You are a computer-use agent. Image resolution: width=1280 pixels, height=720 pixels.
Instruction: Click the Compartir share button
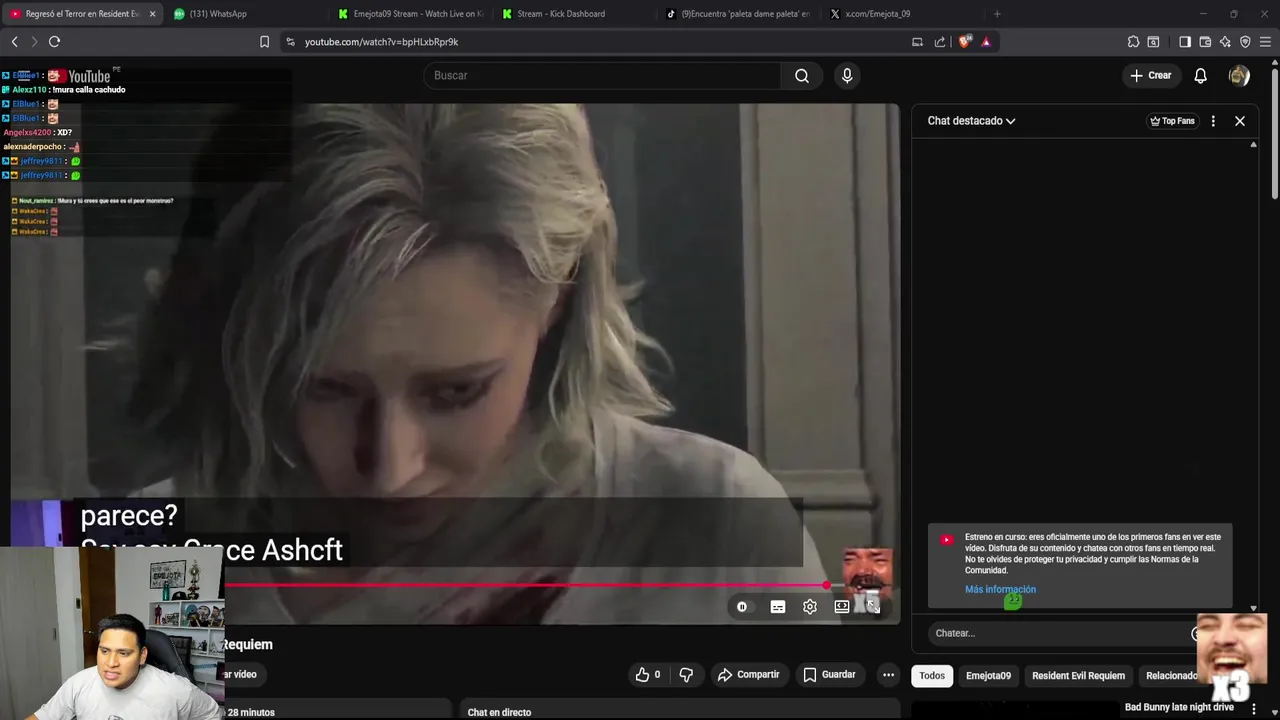click(748, 675)
